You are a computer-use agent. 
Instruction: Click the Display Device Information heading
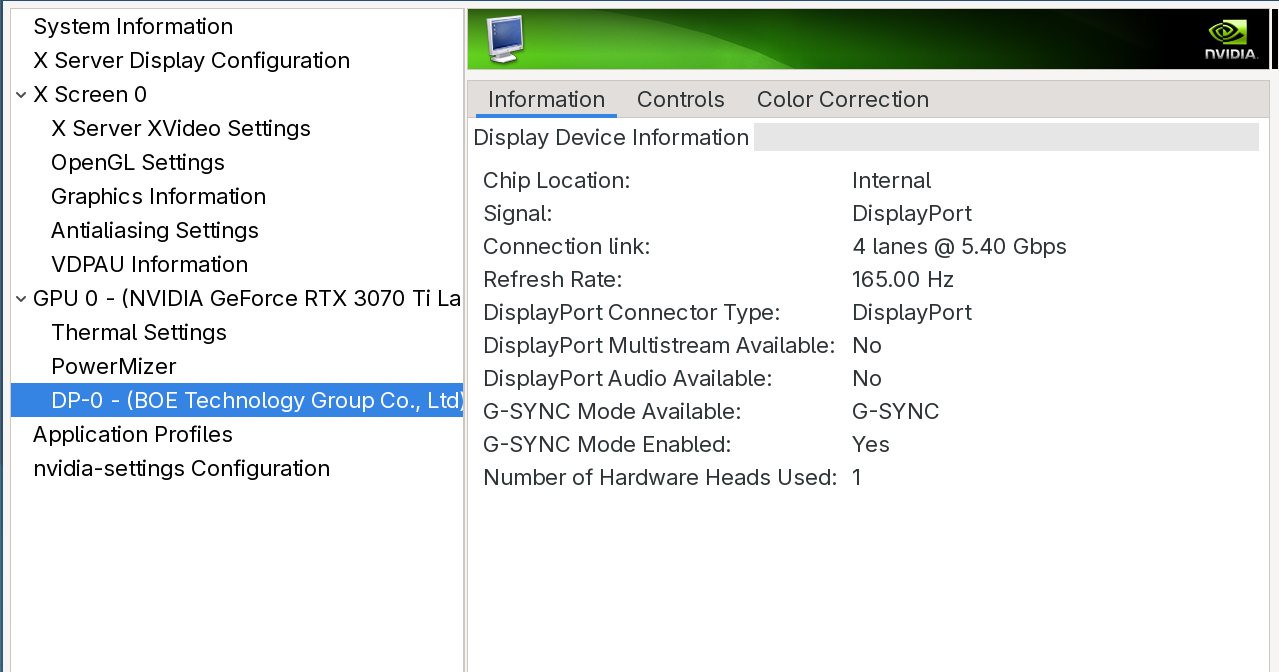(611, 138)
